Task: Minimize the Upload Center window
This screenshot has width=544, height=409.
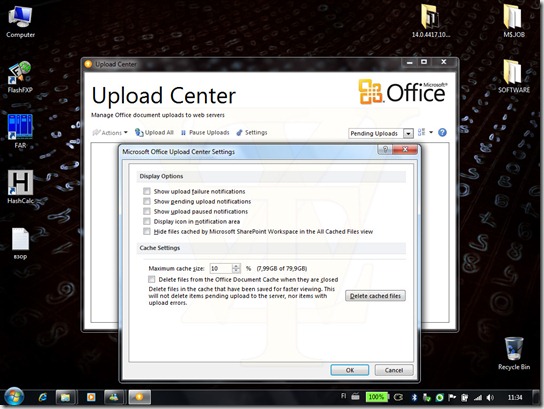Action: [x=409, y=62]
